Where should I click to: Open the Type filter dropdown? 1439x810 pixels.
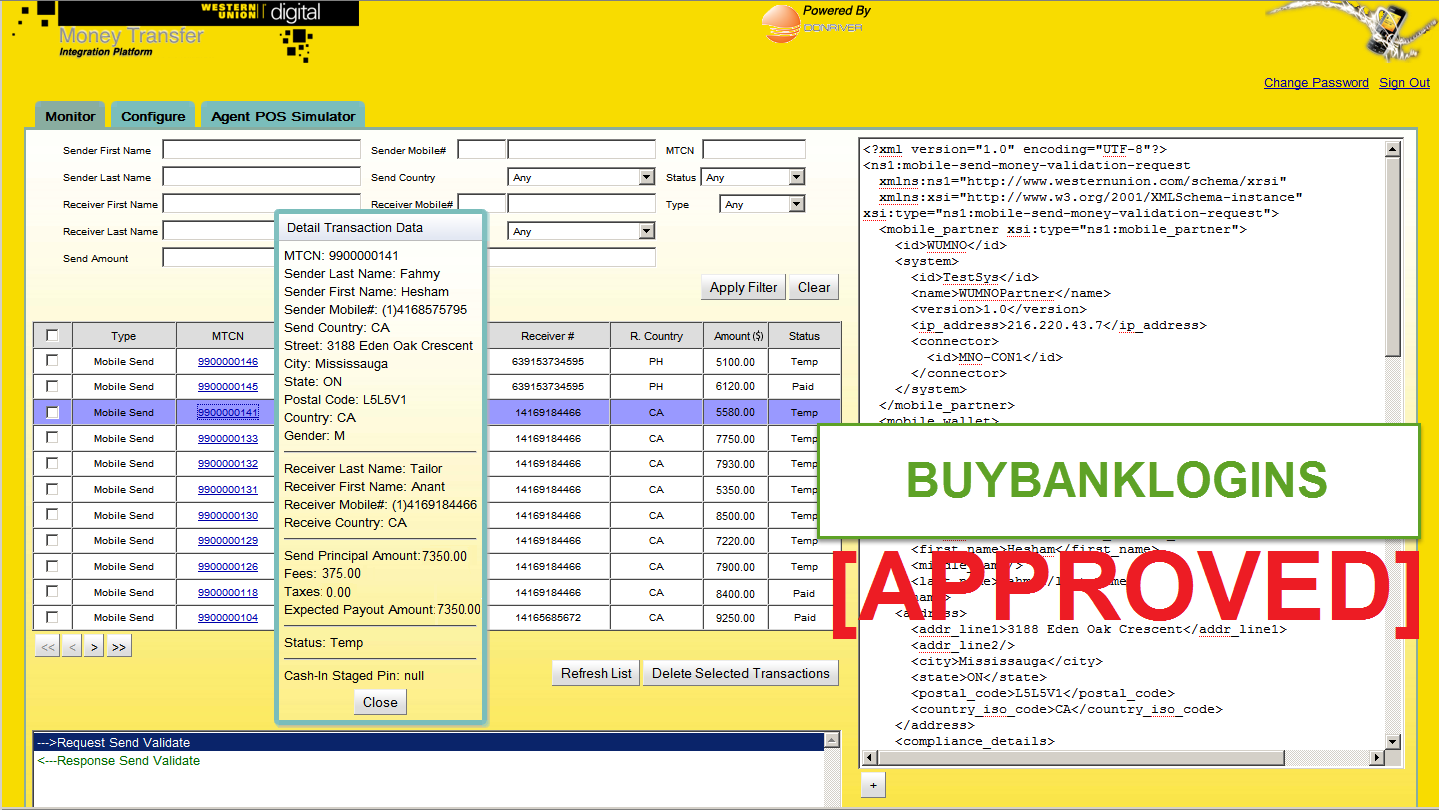click(x=762, y=204)
